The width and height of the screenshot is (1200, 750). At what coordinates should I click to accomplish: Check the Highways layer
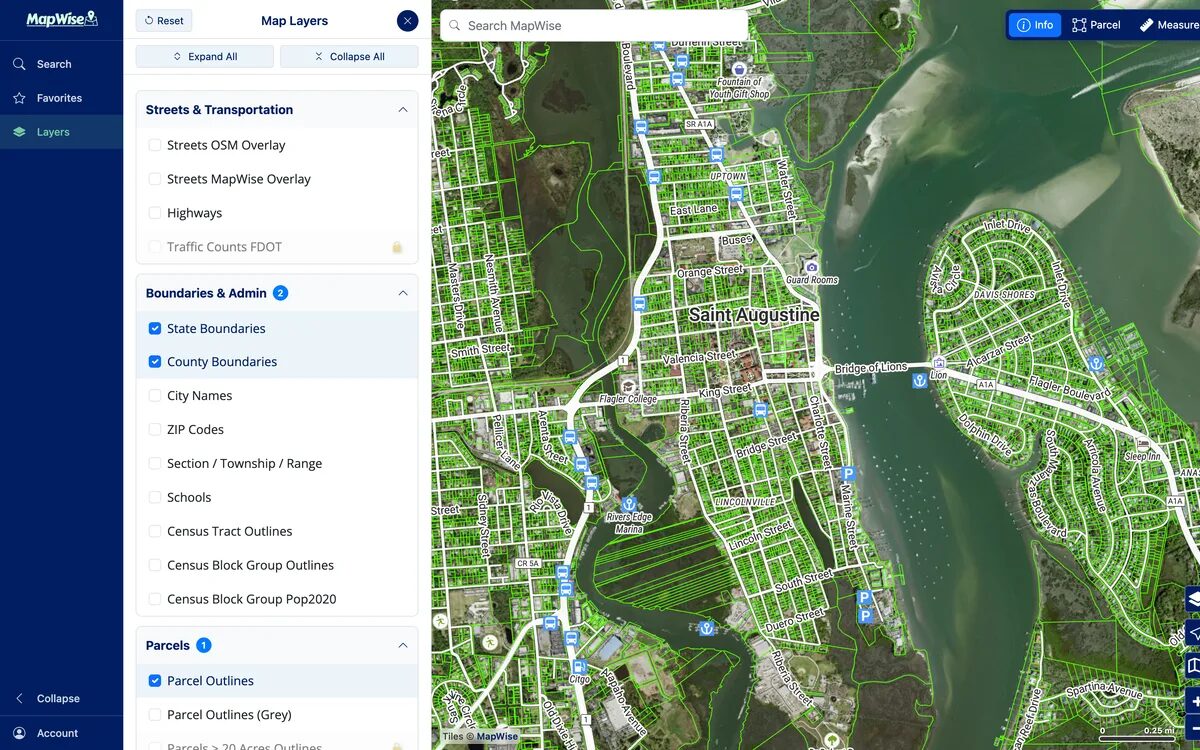tap(155, 213)
